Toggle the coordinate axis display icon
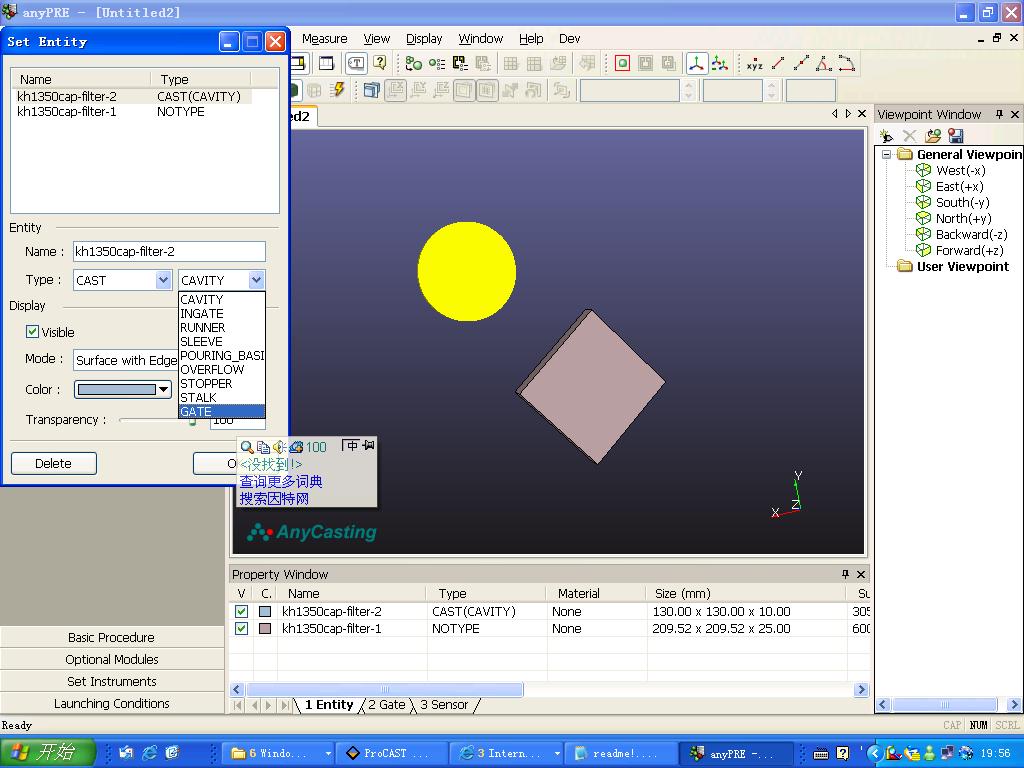Image resolution: width=1024 pixels, height=768 pixels. [x=697, y=63]
